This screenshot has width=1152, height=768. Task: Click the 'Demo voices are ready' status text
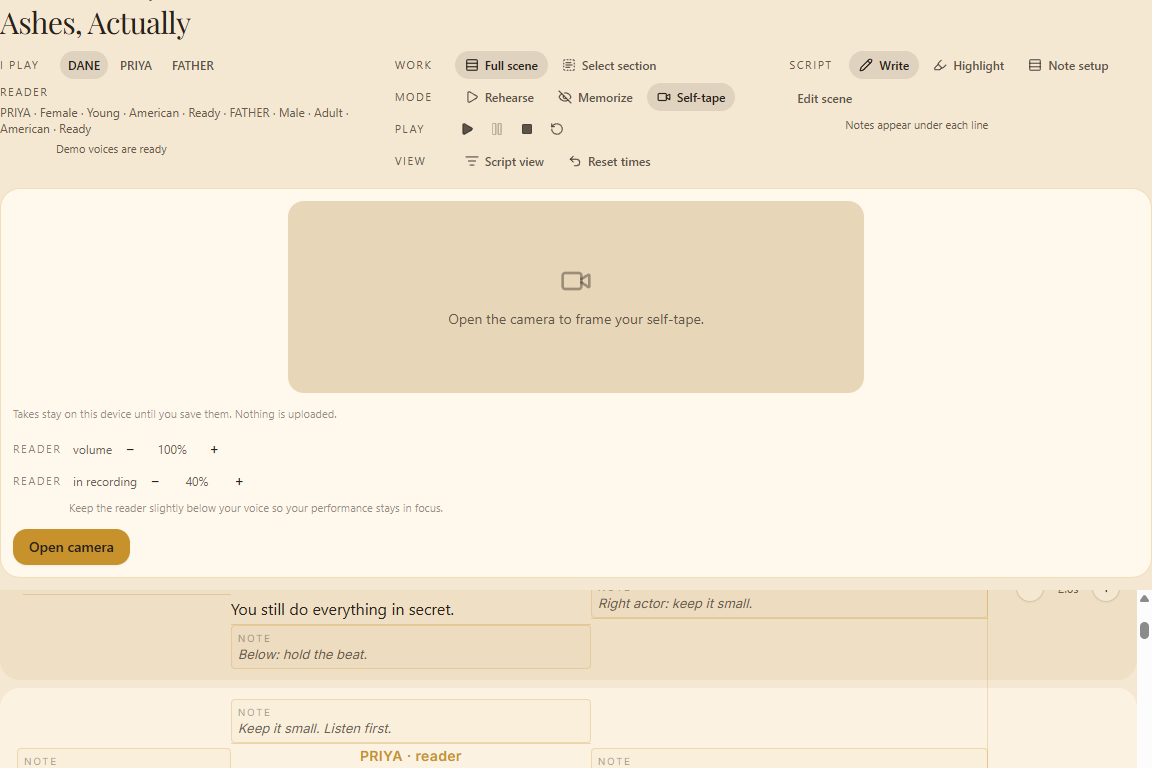click(x=112, y=149)
